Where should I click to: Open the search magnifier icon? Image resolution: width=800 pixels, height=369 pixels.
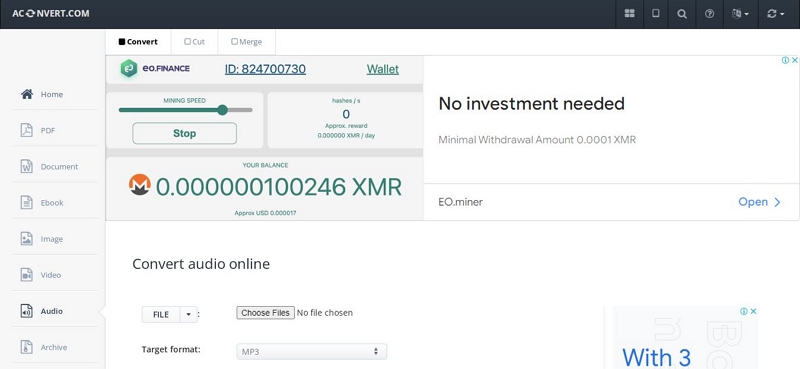(x=682, y=14)
